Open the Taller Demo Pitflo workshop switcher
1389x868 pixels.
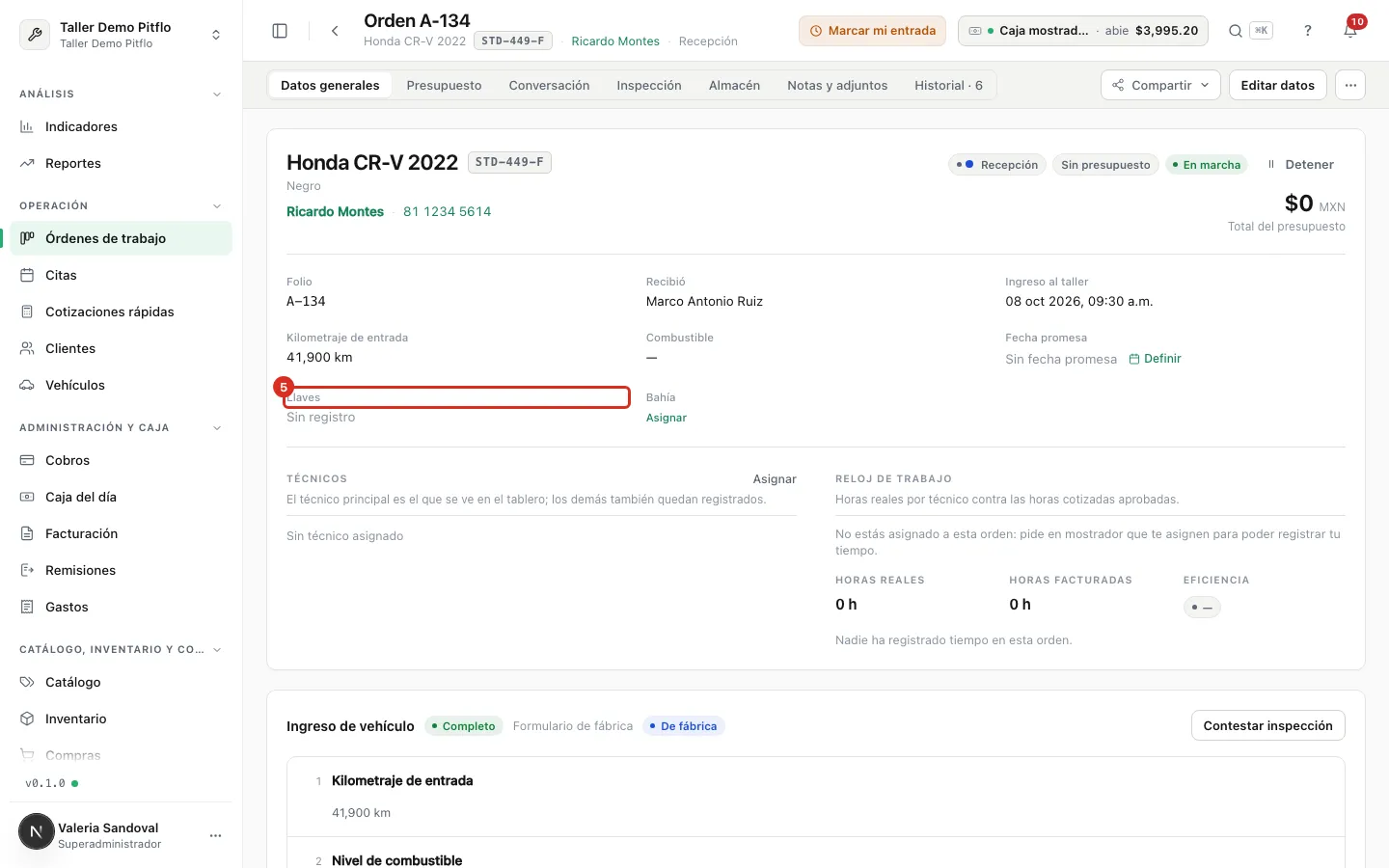click(x=122, y=35)
